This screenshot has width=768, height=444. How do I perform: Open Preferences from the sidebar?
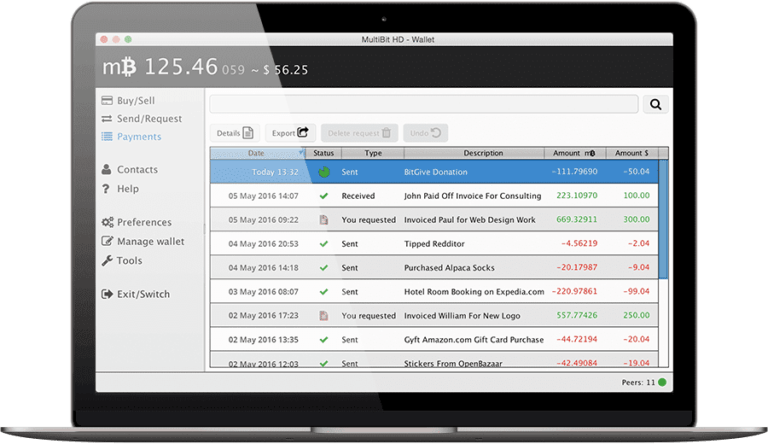(137, 222)
